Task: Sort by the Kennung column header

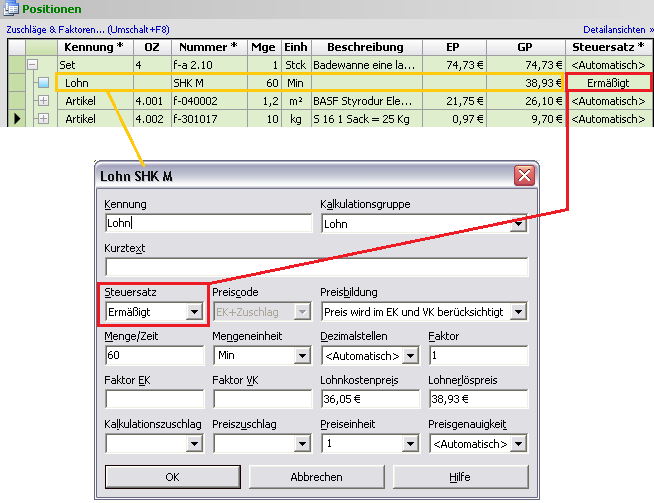Action: 95,47
